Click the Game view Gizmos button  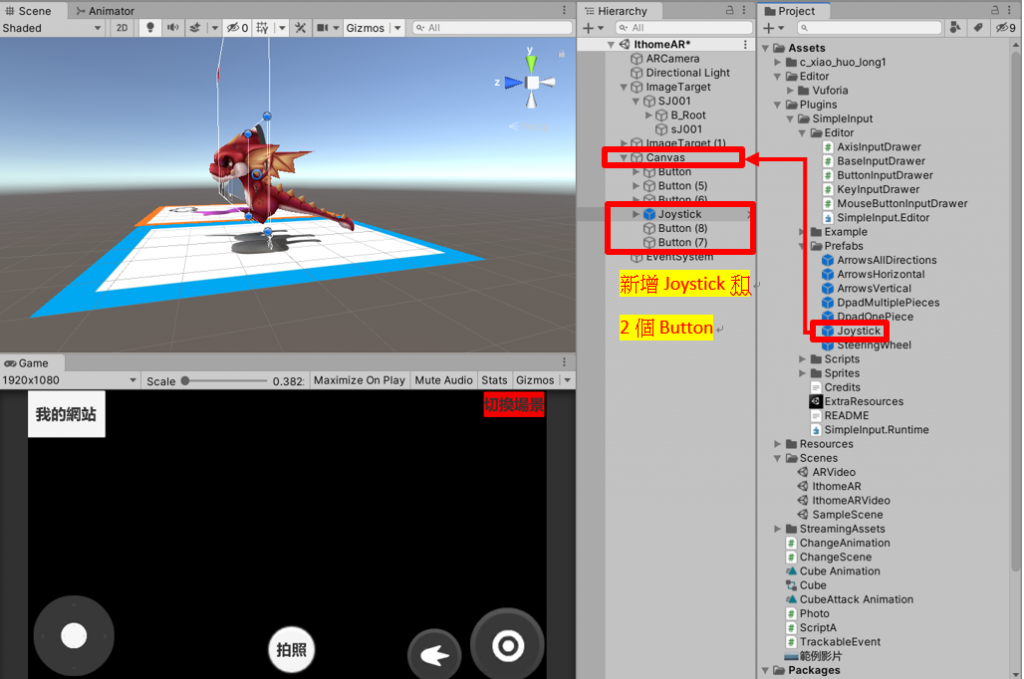(535, 380)
